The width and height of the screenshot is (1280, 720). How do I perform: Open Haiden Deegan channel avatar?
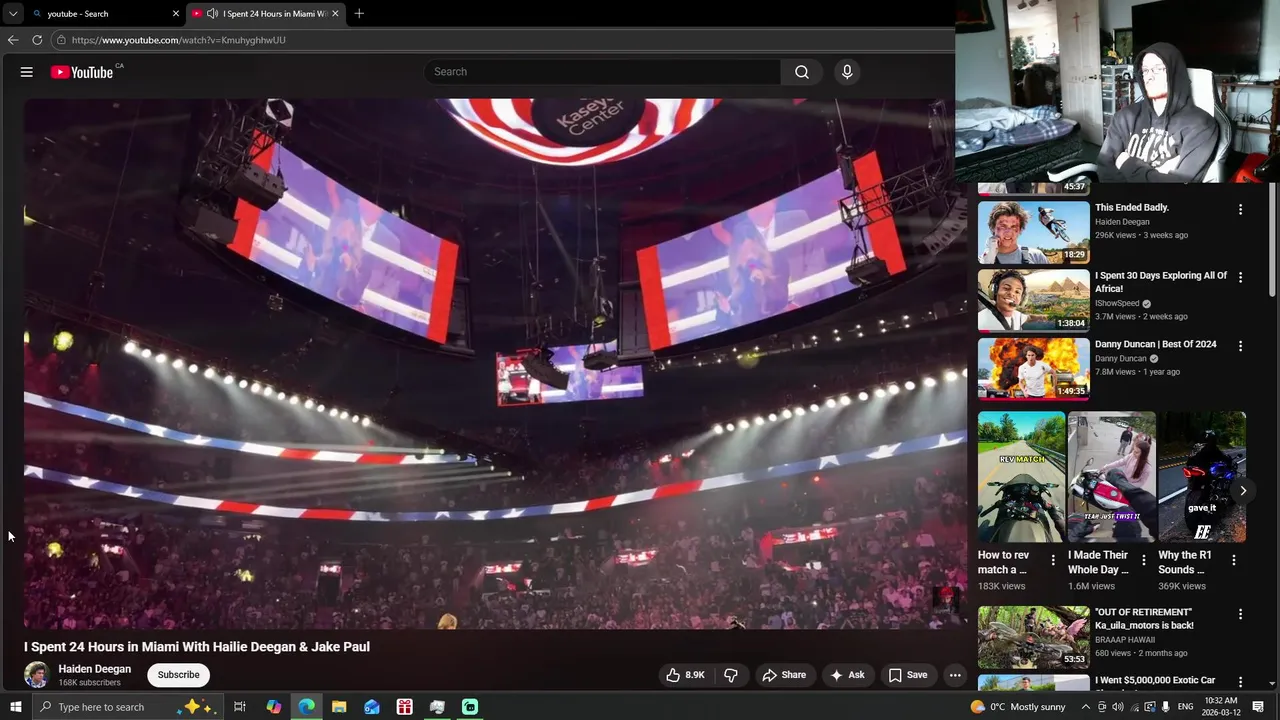click(x=37, y=675)
